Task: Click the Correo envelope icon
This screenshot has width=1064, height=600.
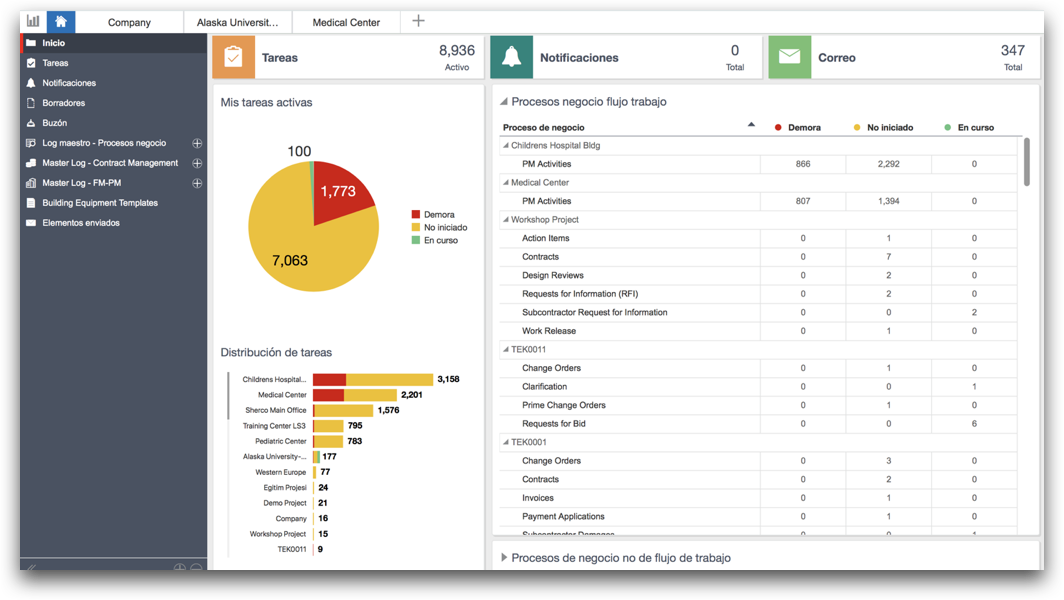Action: pyautogui.click(x=789, y=57)
